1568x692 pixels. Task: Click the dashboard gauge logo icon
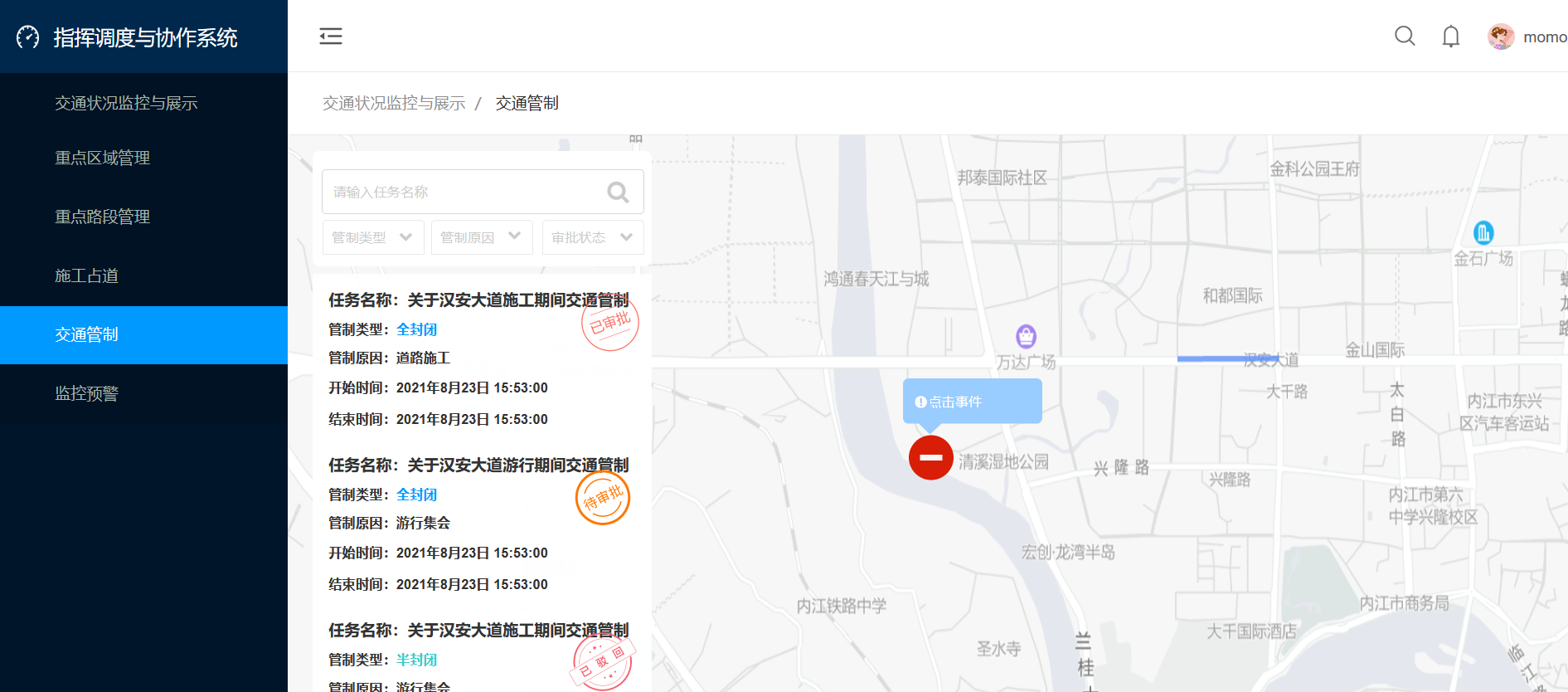coord(27,37)
